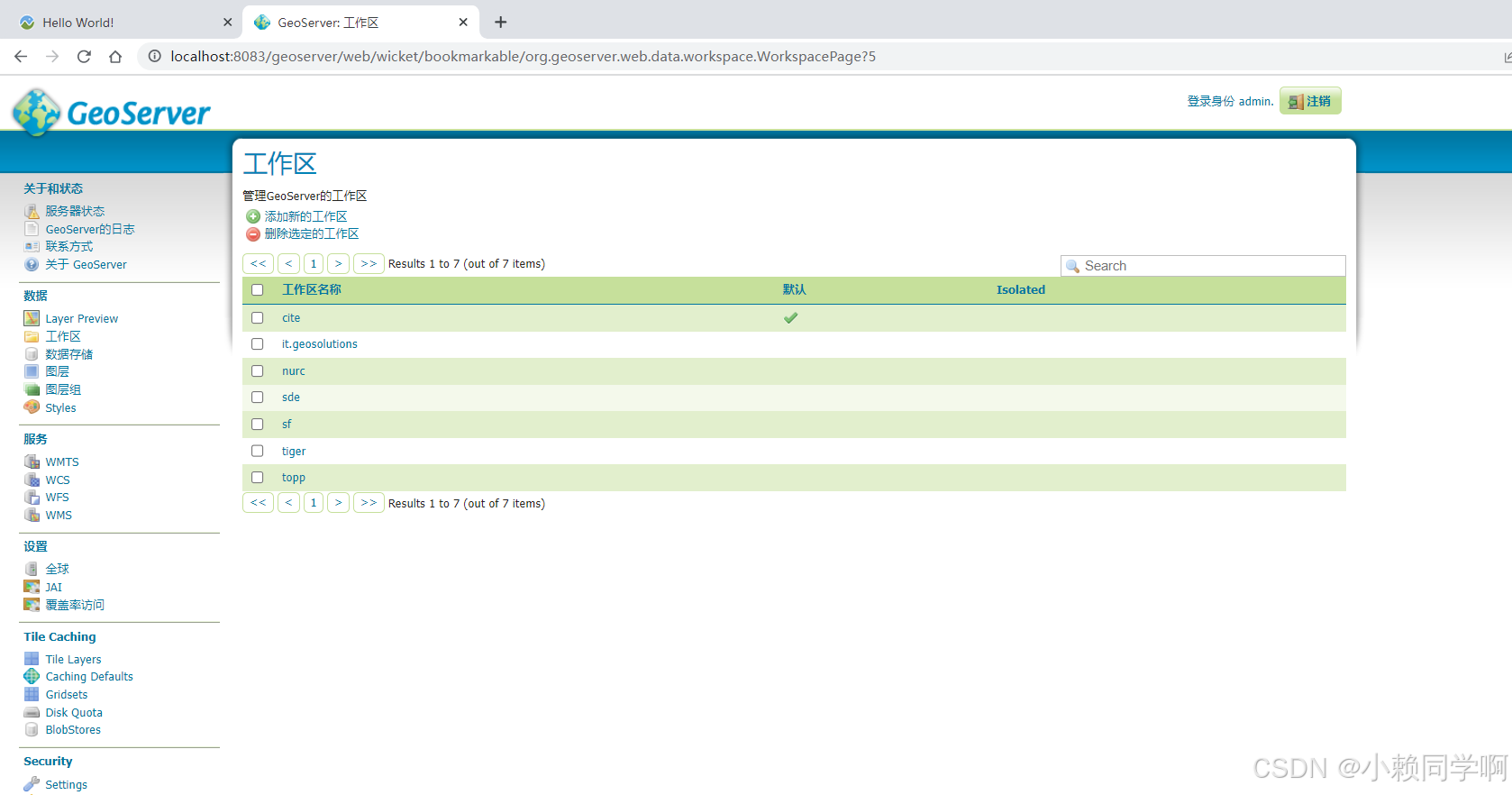Click the browser address bar URL
Image resolution: width=1512 pixels, height=795 pixels.
click(x=523, y=56)
